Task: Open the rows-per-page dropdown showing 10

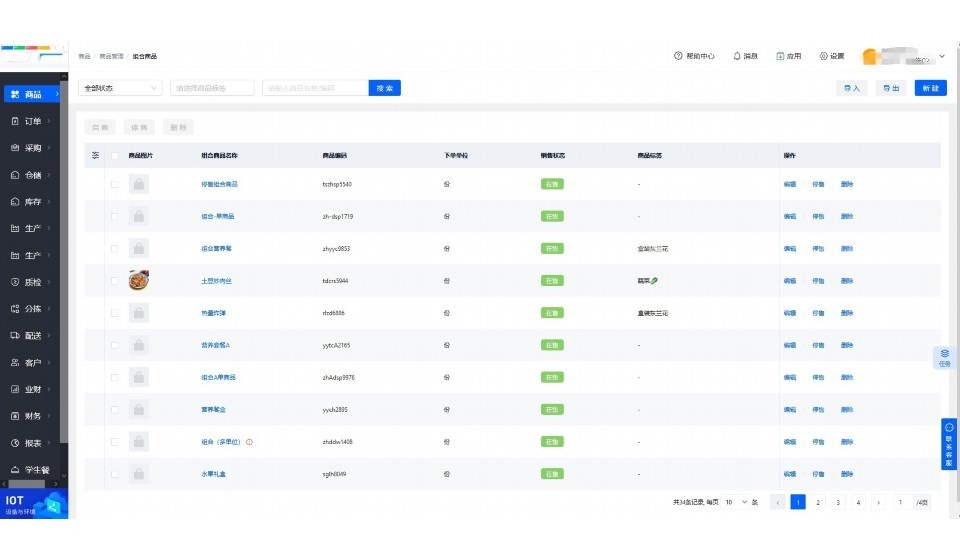Action: (736, 502)
